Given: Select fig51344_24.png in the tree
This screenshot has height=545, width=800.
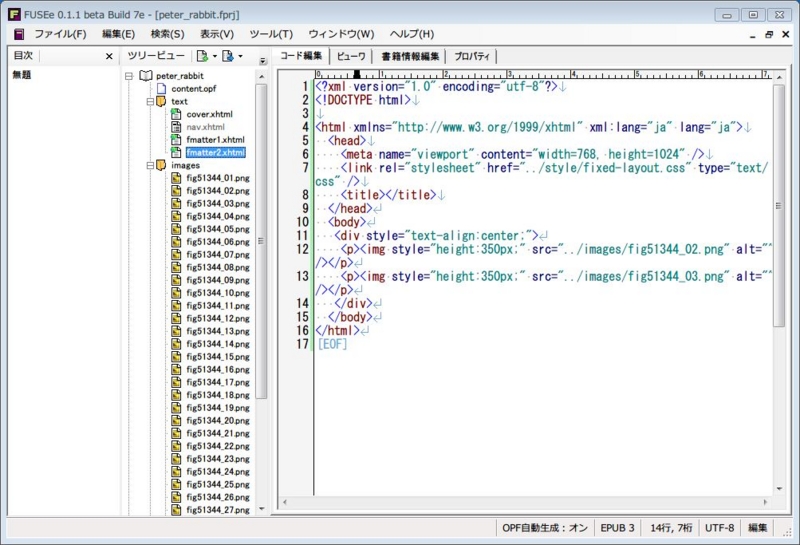Looking at the screenshot, I should [x=218, y=471].
